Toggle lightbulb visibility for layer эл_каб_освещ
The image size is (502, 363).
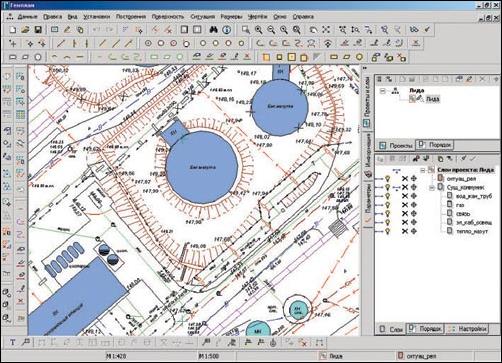388,222
